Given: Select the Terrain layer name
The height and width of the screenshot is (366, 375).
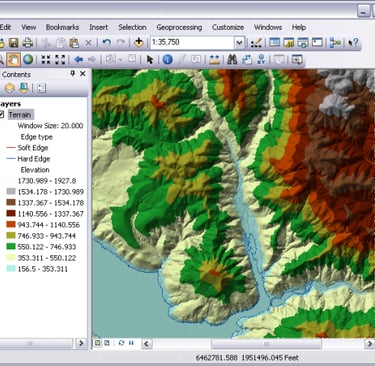Looking at the screenshot, I should point(20,115).
